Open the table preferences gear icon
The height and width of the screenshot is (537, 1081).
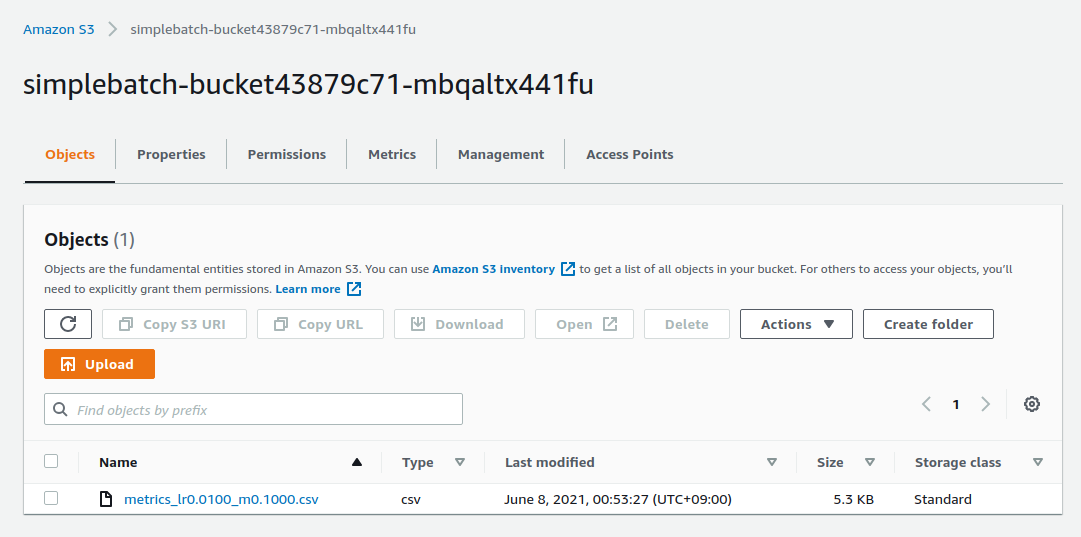(x=1032, y=404)
